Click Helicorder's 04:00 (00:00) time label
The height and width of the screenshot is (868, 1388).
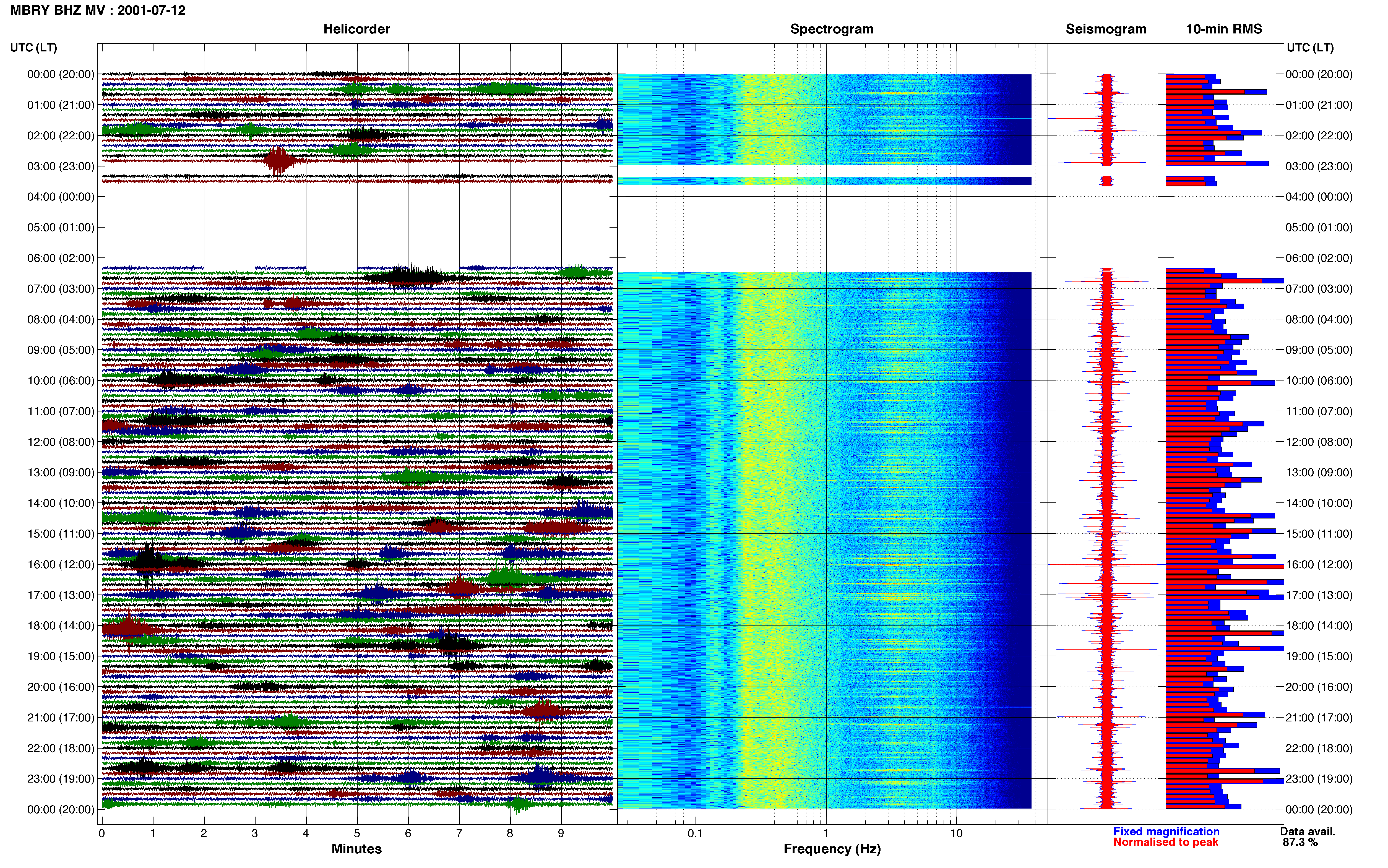61,197
